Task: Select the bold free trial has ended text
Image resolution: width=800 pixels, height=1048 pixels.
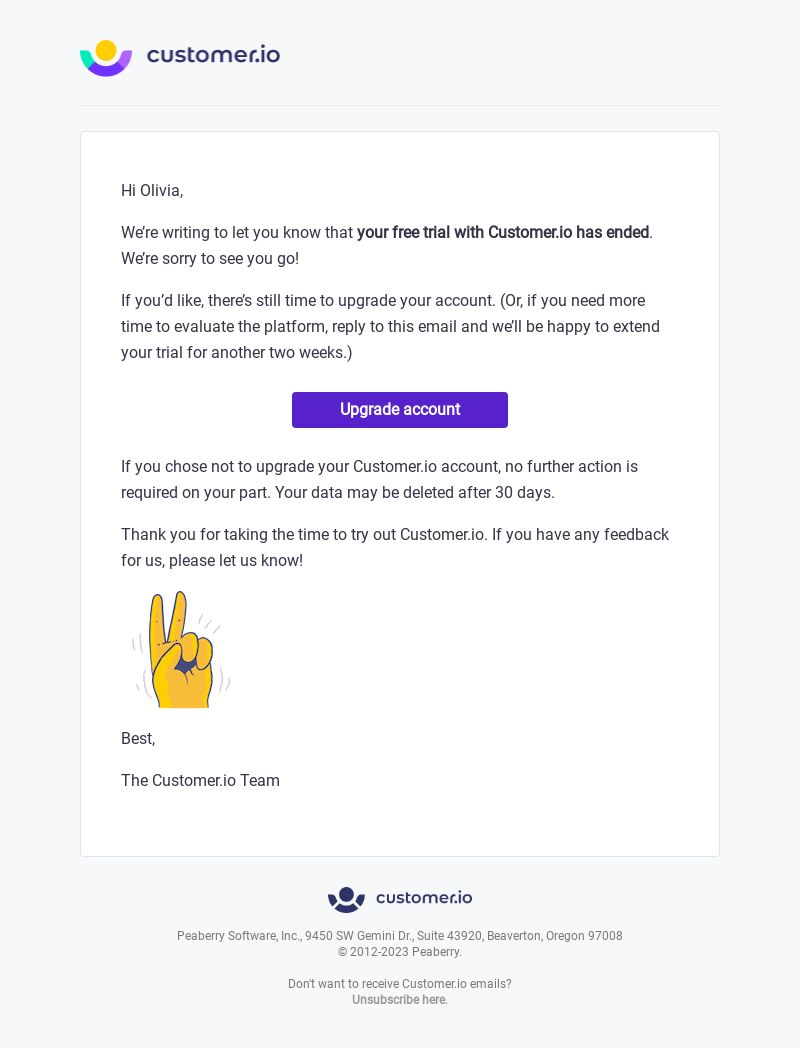Action: point(503,233)
